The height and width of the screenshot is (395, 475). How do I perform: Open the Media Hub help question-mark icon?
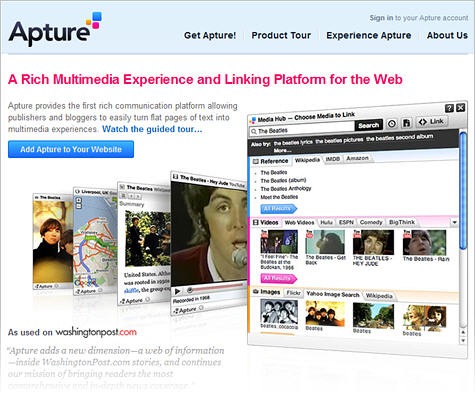click(x=449, y=108)
